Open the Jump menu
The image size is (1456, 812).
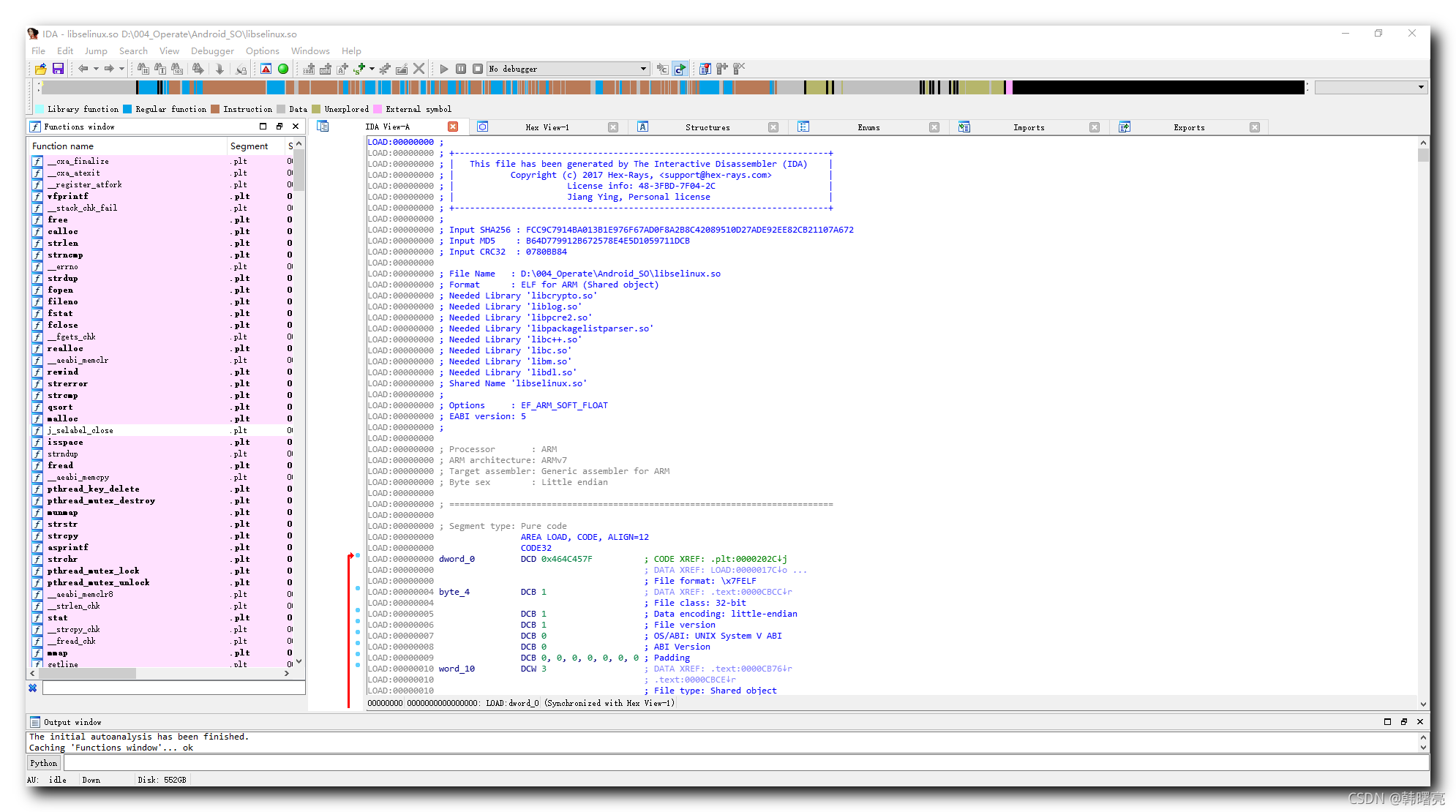click(x=96, y=51)
